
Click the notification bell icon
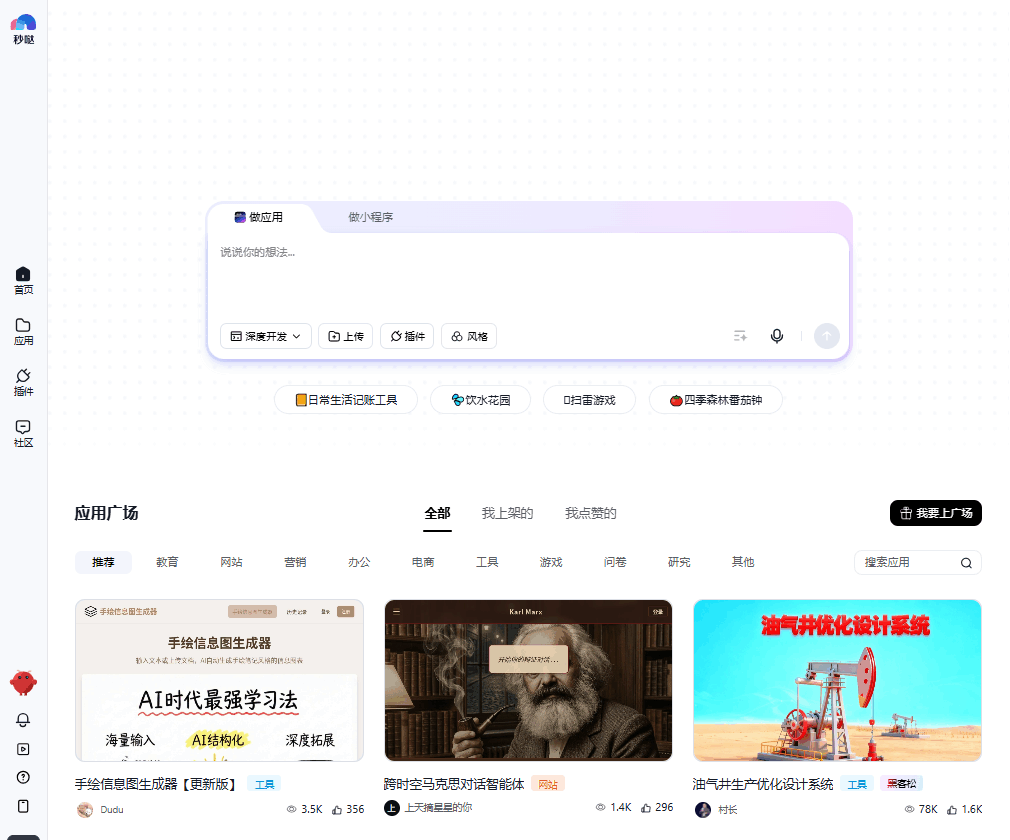click(x=23, y=720)
